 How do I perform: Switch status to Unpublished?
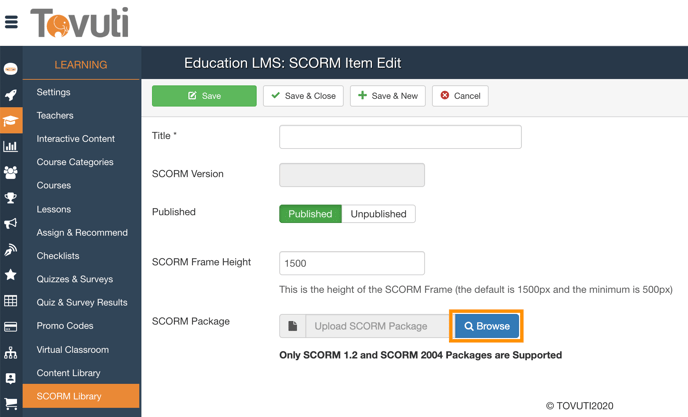378,214
